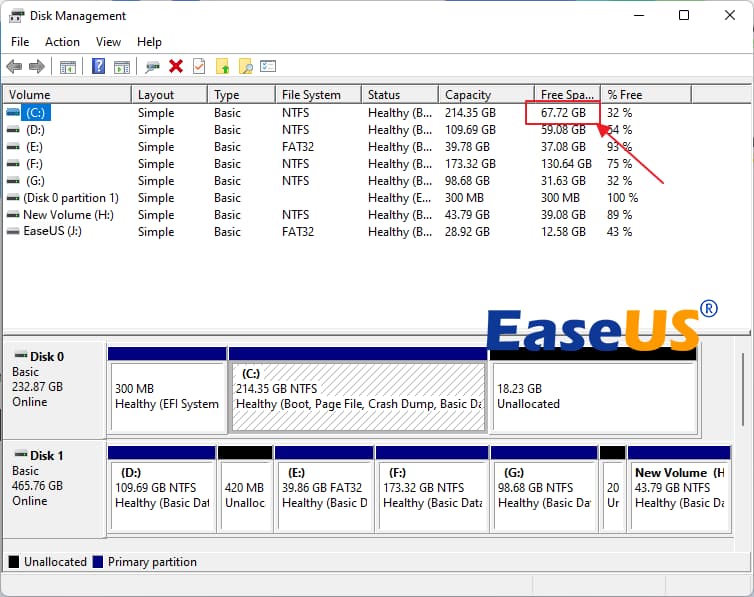
Task: Open the Action menu
Action: click(62, 42)
